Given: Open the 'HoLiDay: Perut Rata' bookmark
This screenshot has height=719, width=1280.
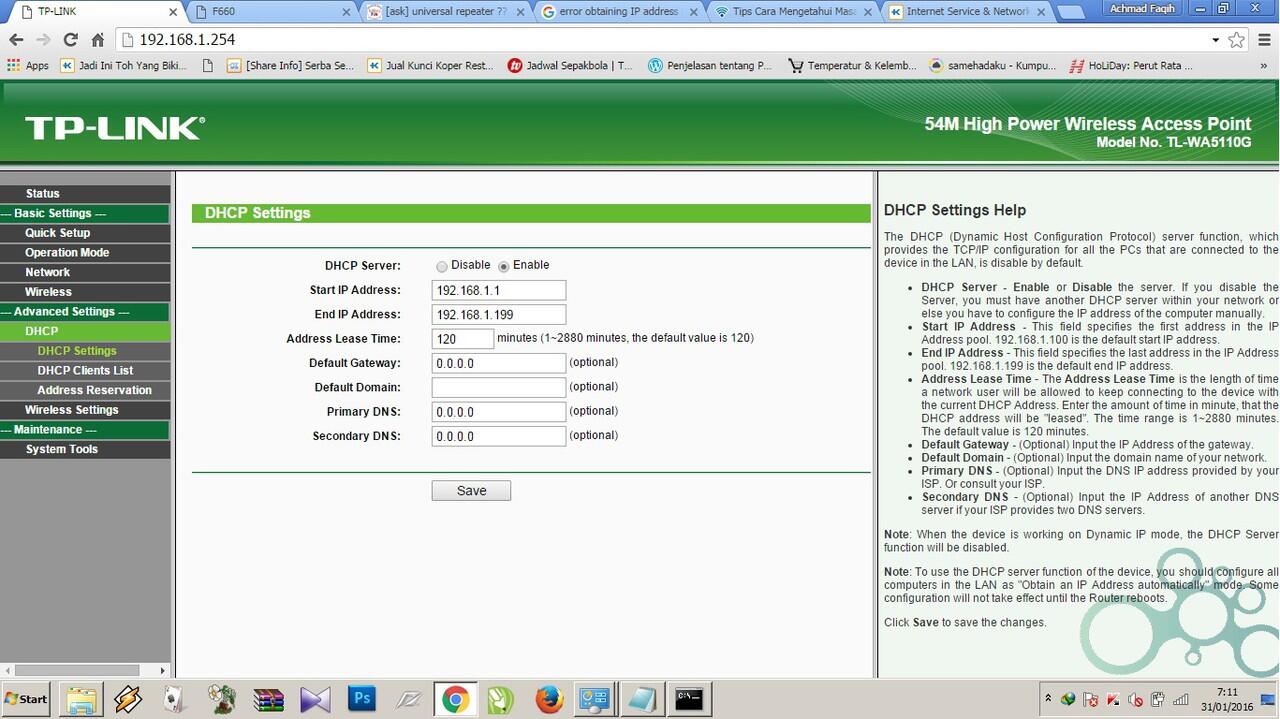Looking at the screenshot, I should pyautogui.click(x=1131, y=66).
